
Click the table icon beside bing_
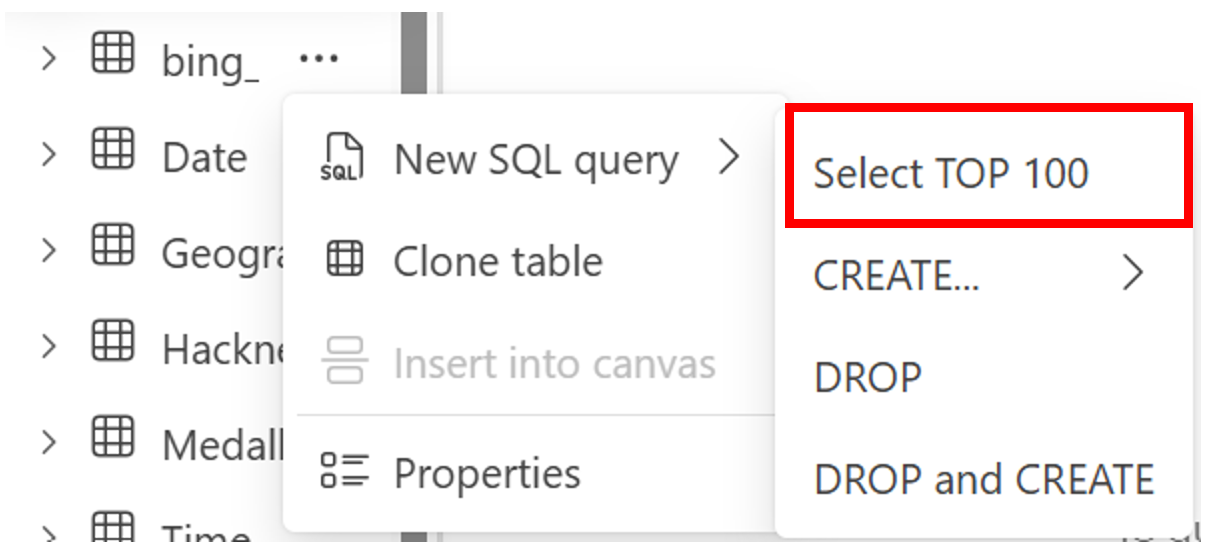[x=112, y=52]
